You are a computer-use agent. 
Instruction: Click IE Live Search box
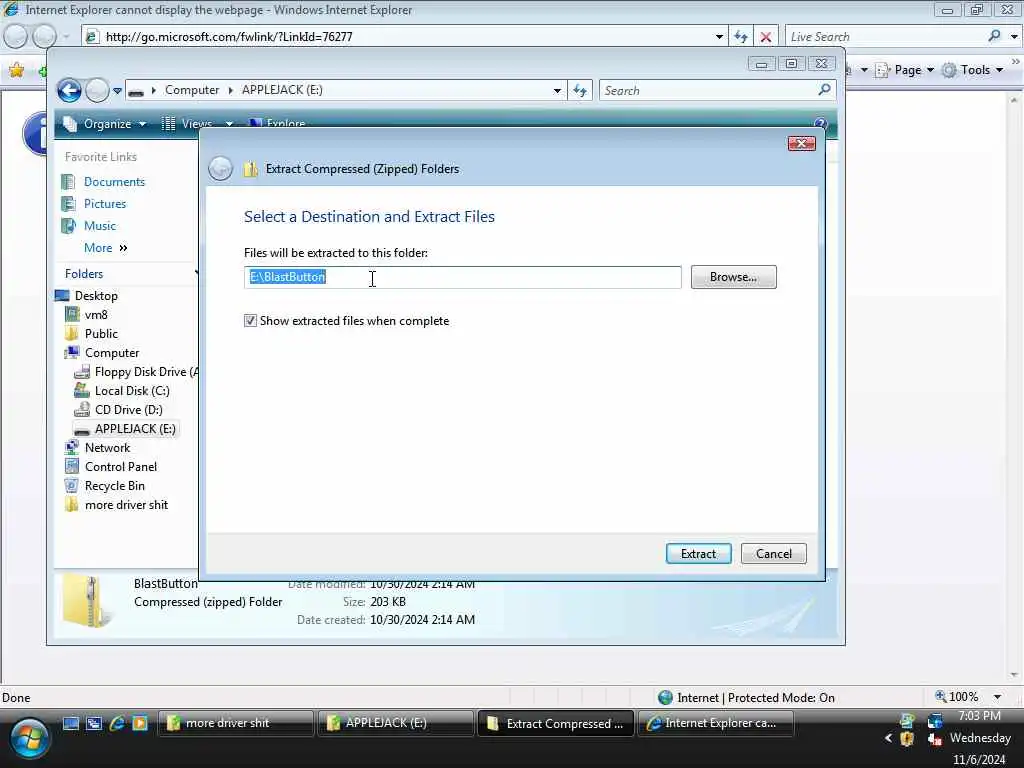click(885, 37)
